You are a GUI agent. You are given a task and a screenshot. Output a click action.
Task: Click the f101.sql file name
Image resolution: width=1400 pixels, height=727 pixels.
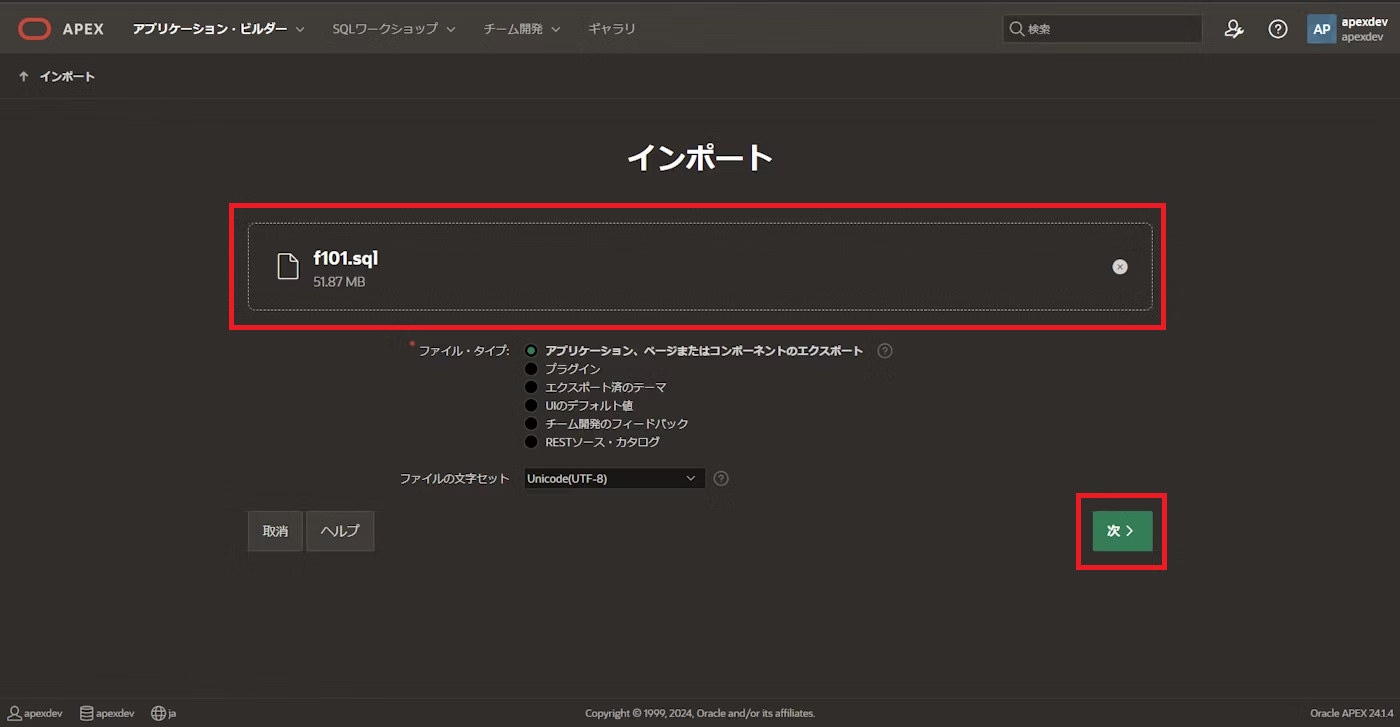pyautogui.click(x=346, y=258)
